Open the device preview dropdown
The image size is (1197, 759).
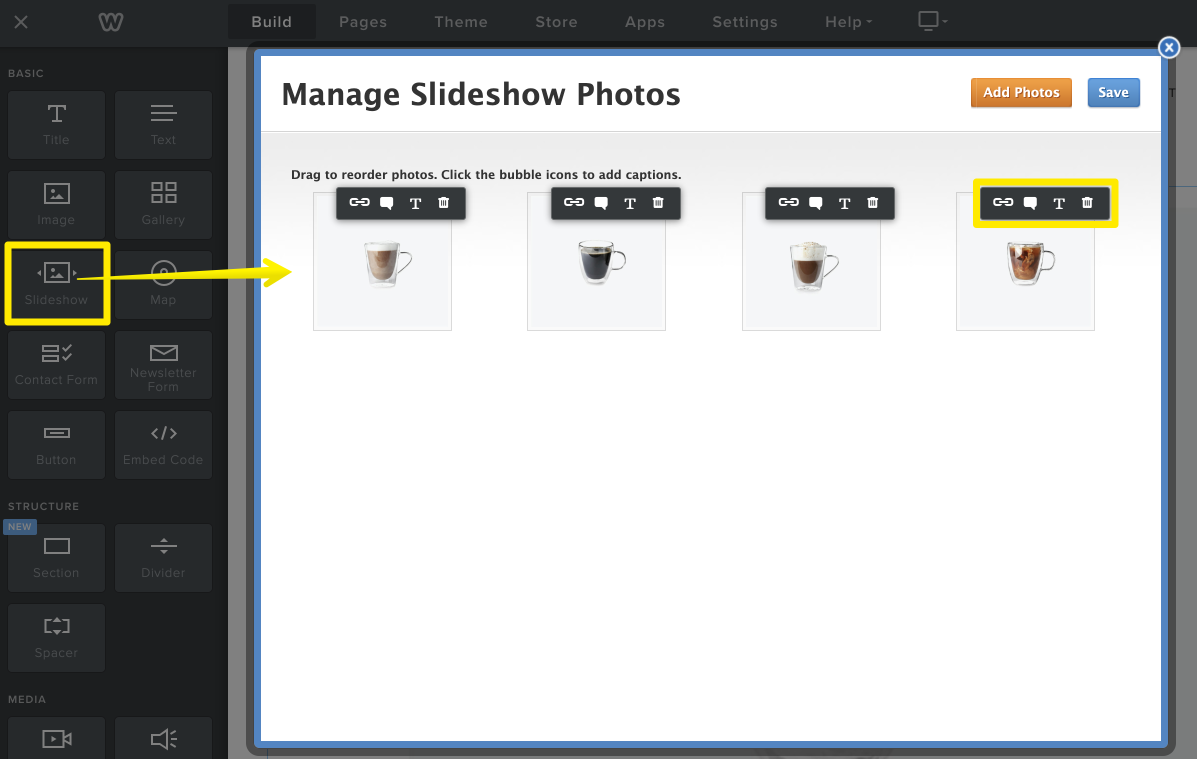(931, 21)
